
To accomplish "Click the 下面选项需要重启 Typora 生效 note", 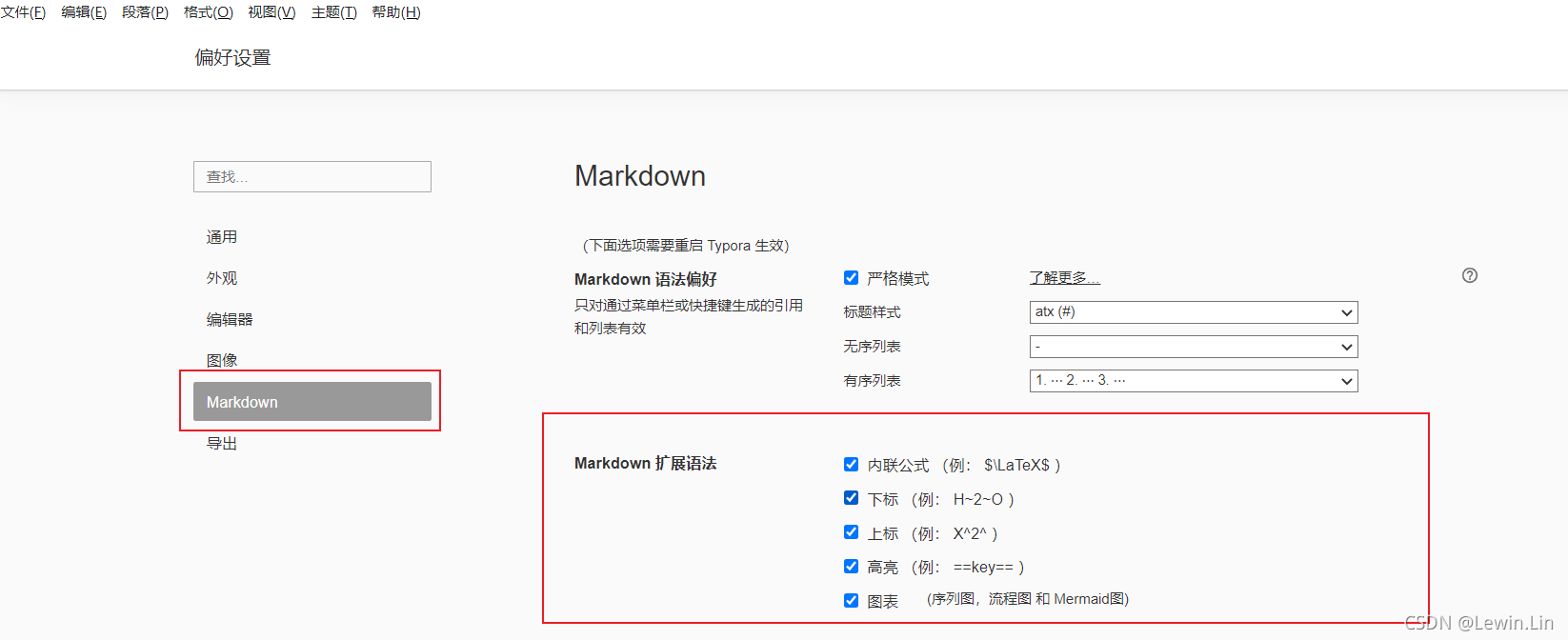I will [x=686, y=246].
